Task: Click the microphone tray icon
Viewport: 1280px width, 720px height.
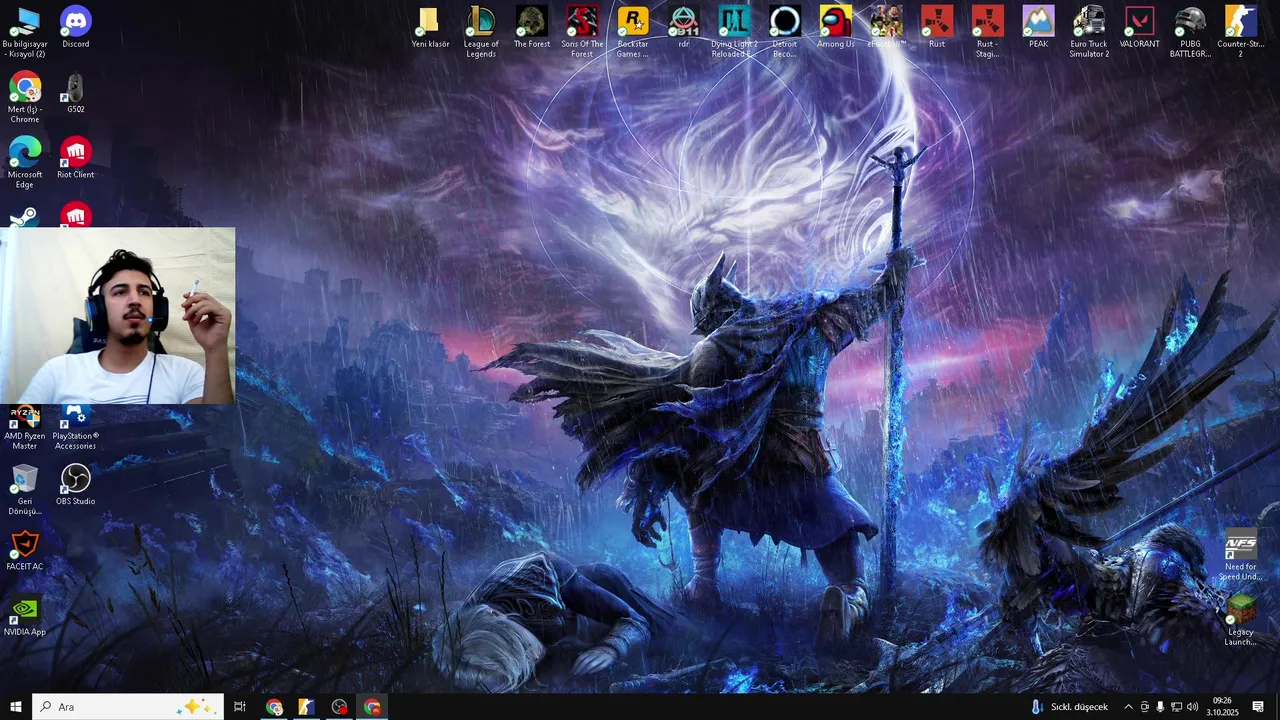Action: tap(1160, 707)
